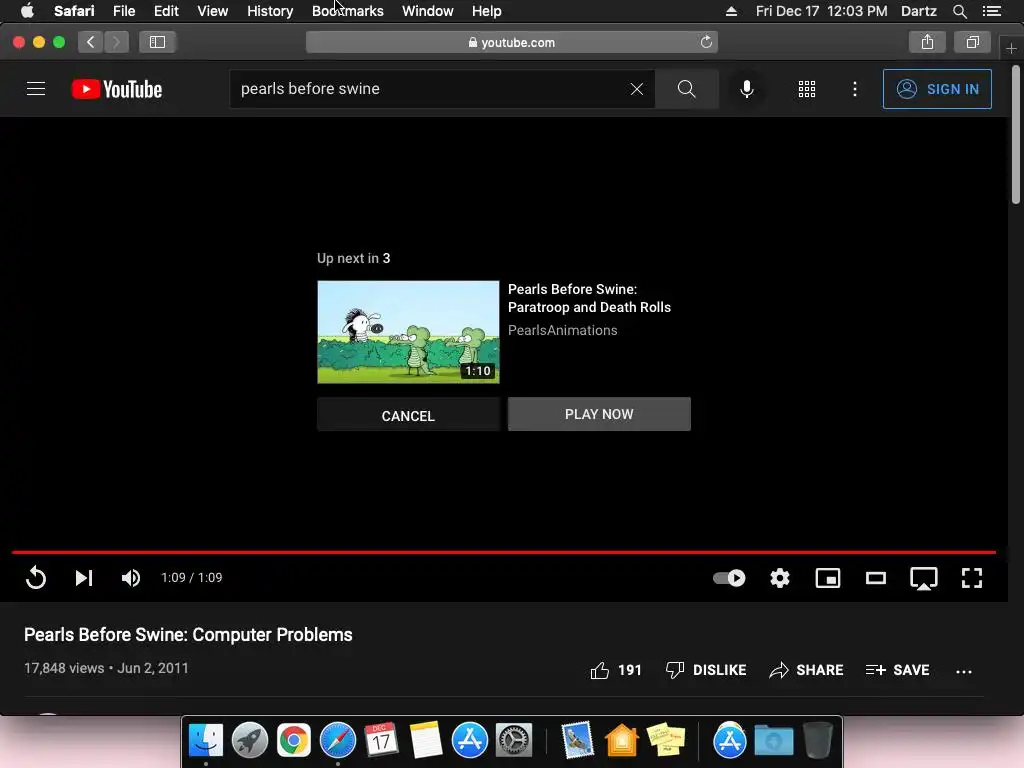Open the Help menu
The image size is (1024, 768).
click(487, 11)
